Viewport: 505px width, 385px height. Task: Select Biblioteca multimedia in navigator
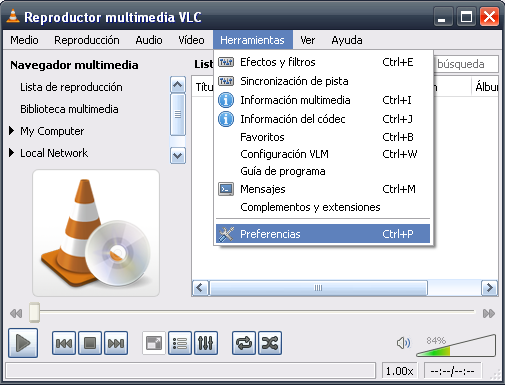click(69, 109)
